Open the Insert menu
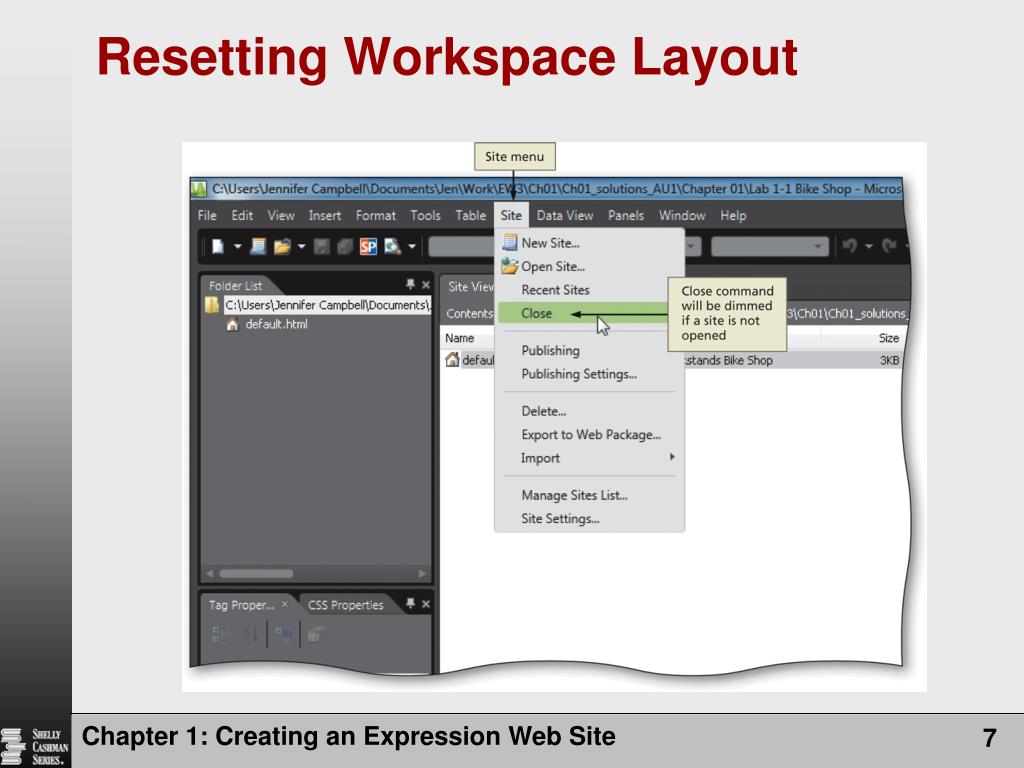 (x=325, y=216)
